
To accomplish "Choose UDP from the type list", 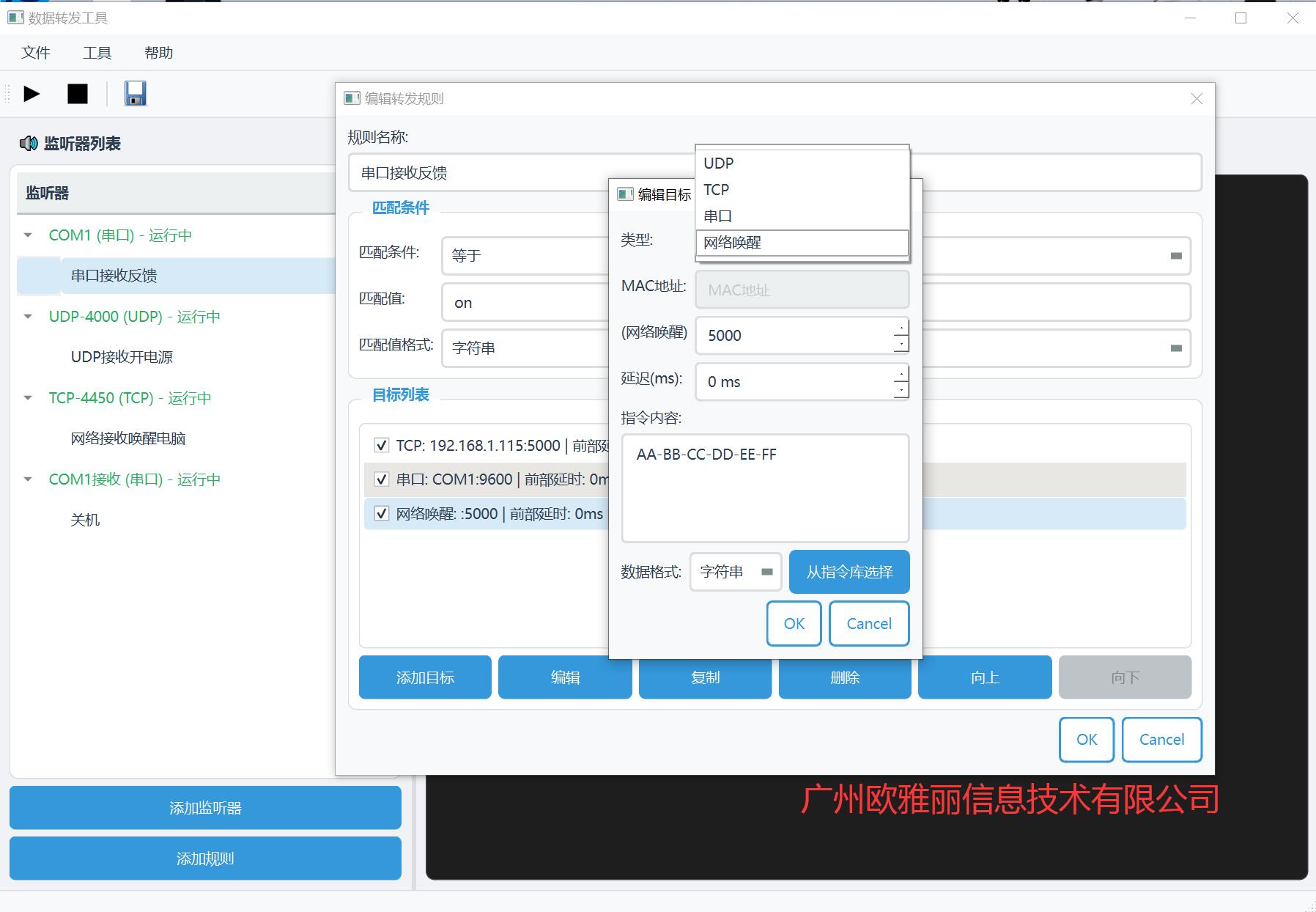I will [802, 163].
